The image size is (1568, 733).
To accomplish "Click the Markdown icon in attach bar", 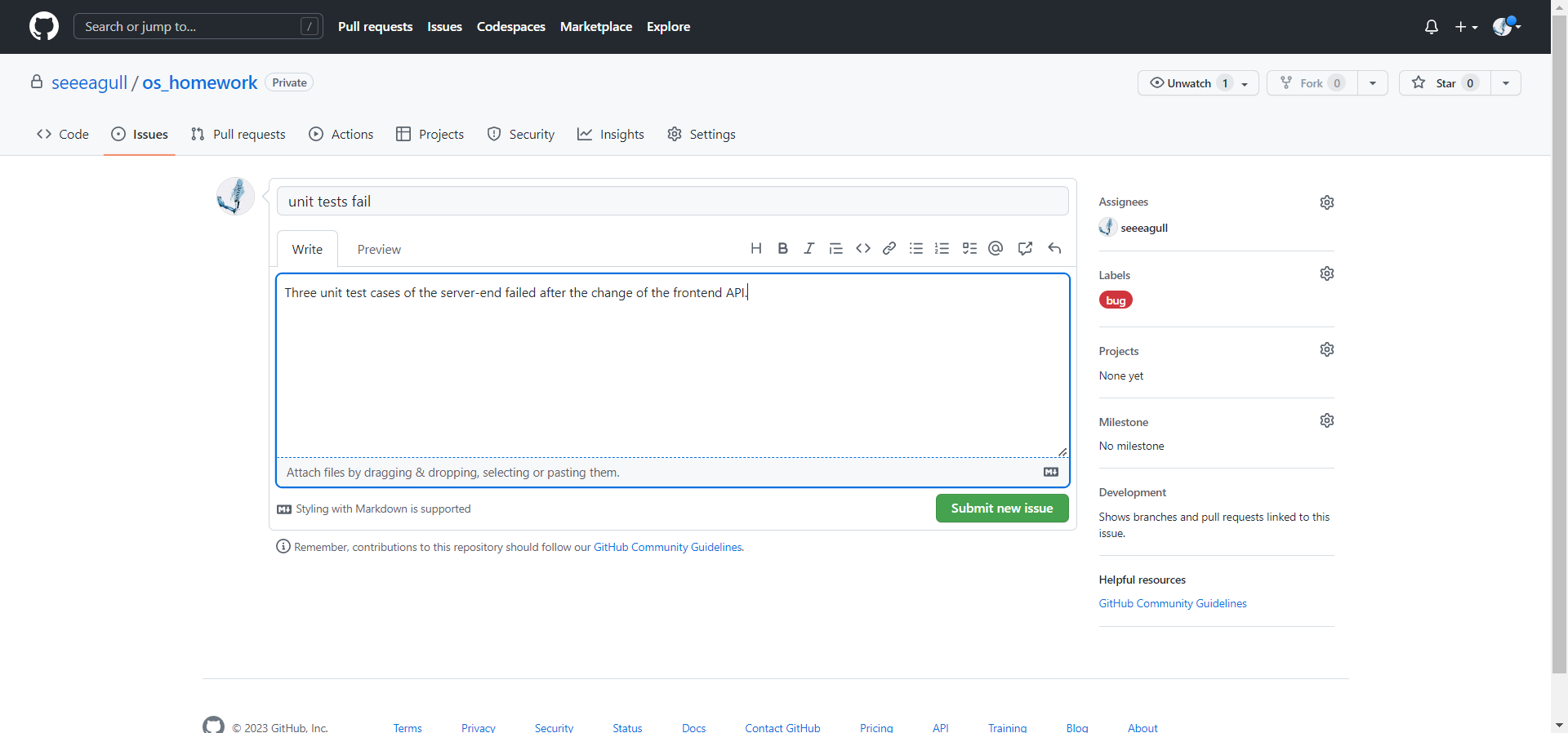I will 1051,472.
